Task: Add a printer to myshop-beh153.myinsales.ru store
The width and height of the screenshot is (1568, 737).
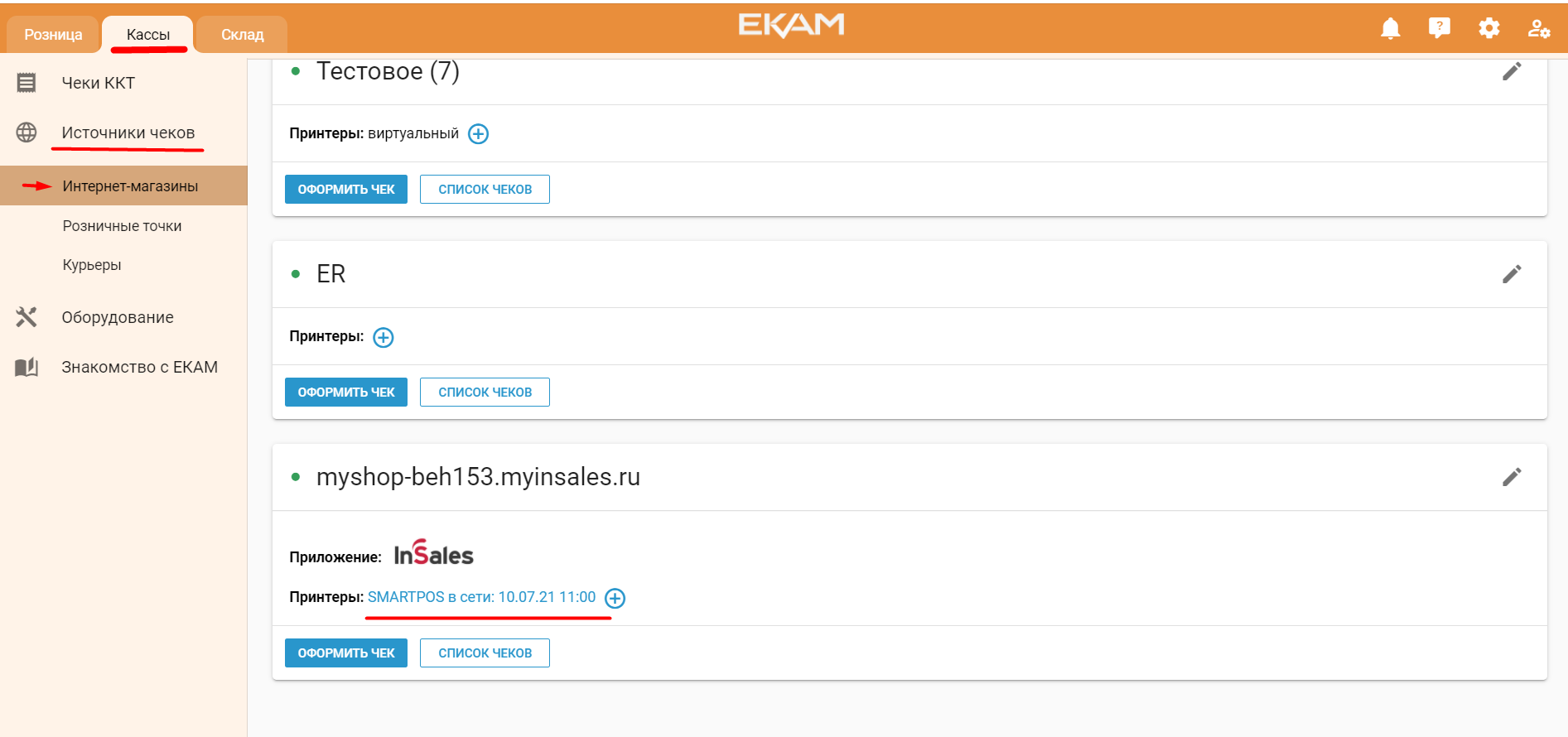Action: [615, 598]
